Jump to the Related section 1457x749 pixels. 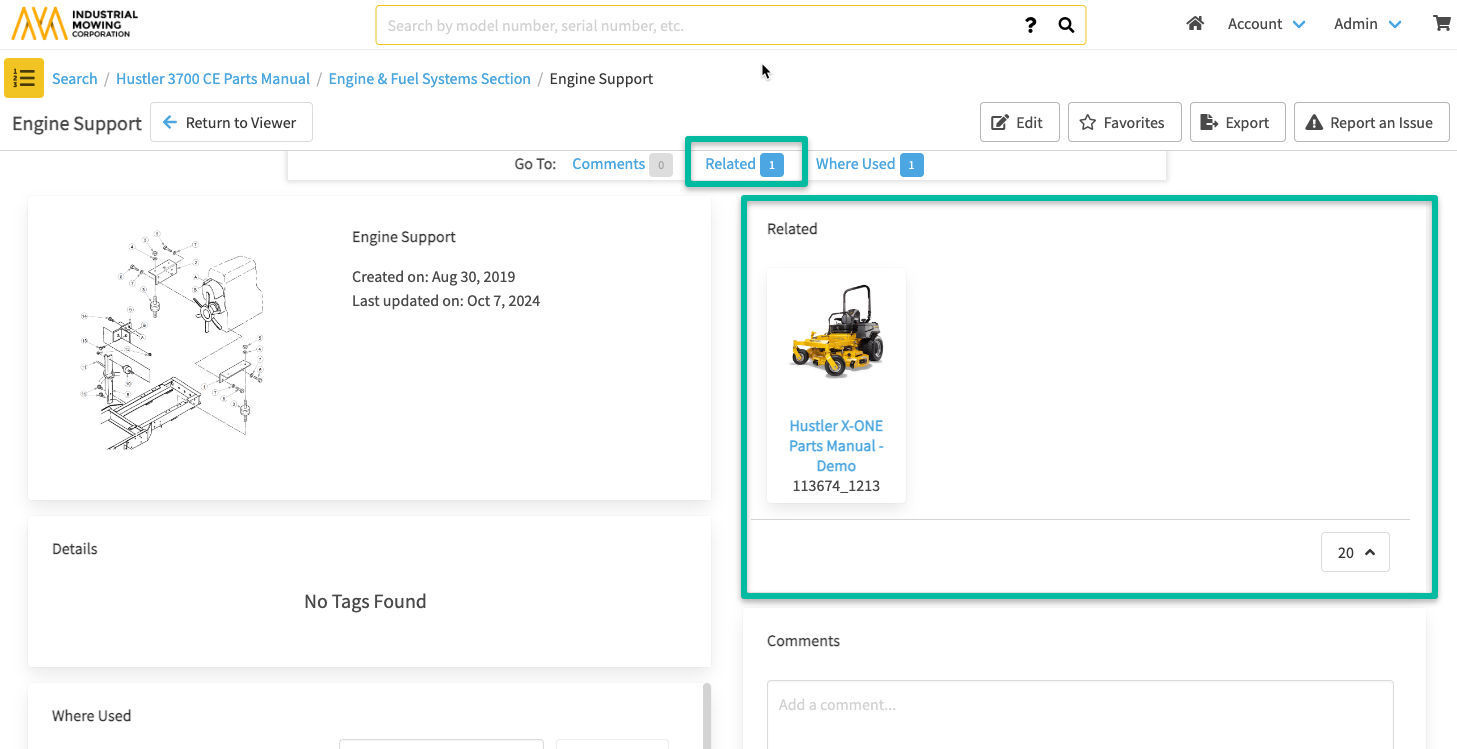pyautogui.click(x=731, y=164)
